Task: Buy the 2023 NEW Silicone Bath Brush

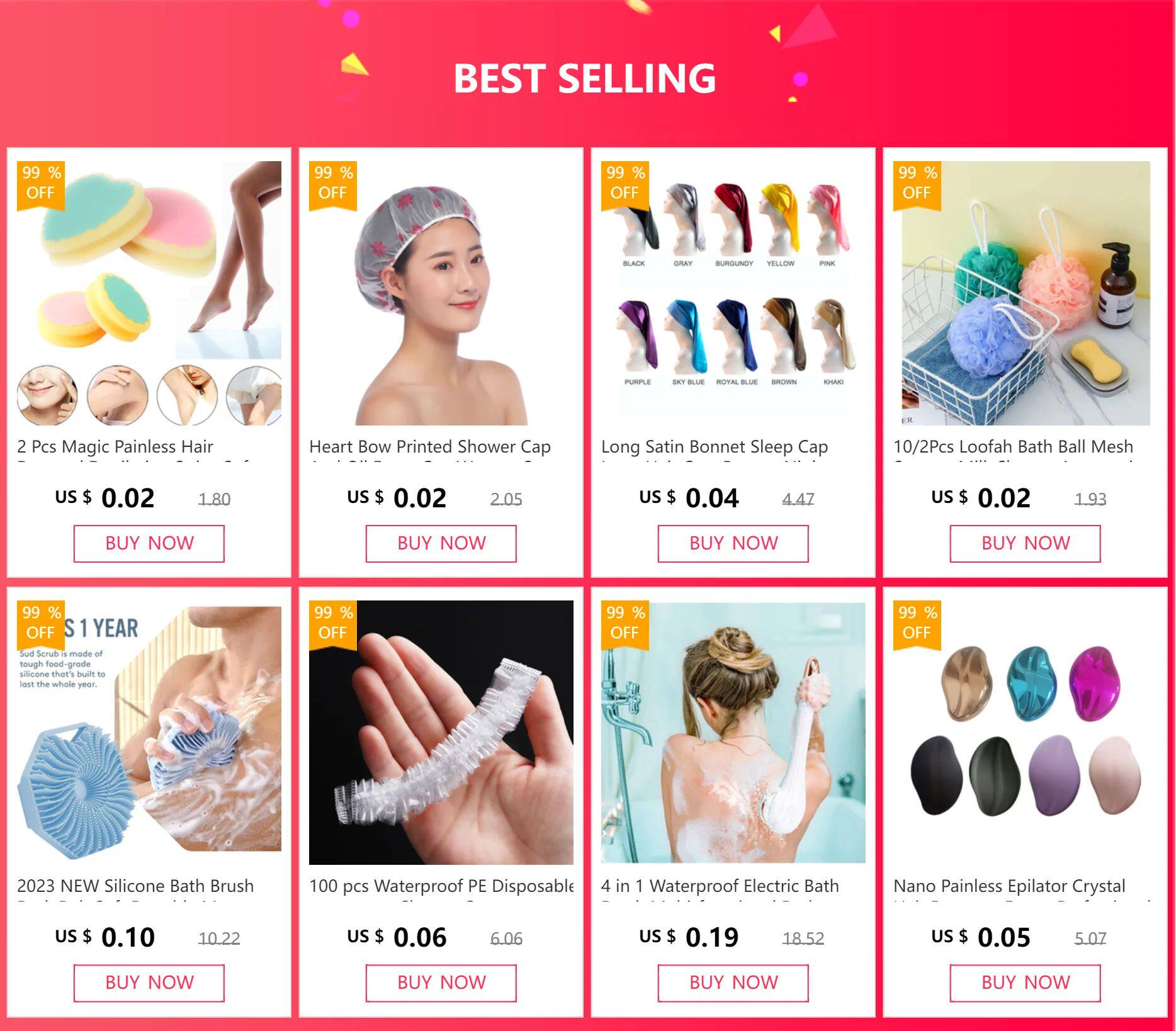Action: click(x=149, y=983)
